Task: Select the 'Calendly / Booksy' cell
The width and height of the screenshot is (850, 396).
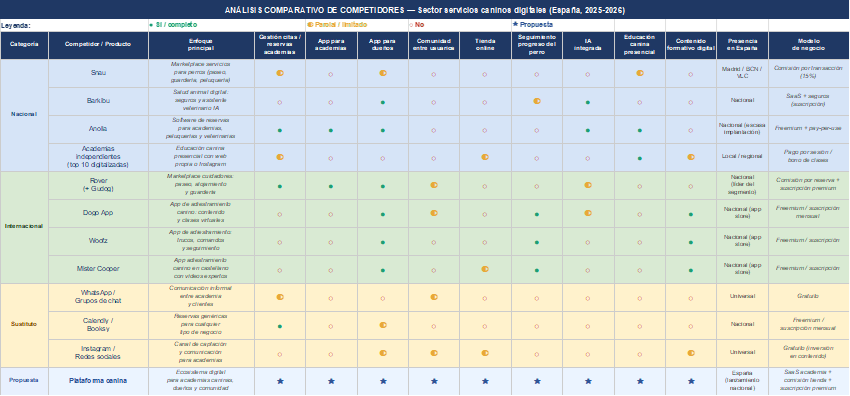Action: coord(98,325)
